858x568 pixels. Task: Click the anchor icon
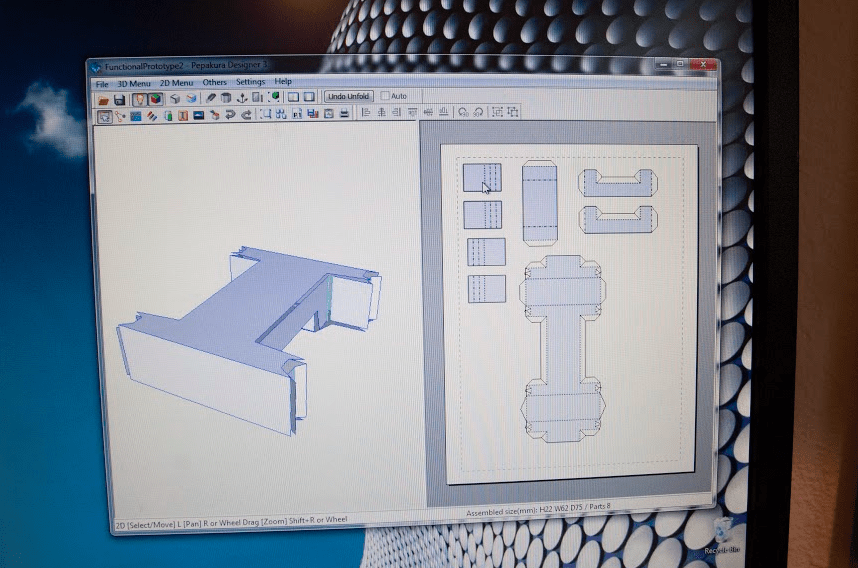242,98
